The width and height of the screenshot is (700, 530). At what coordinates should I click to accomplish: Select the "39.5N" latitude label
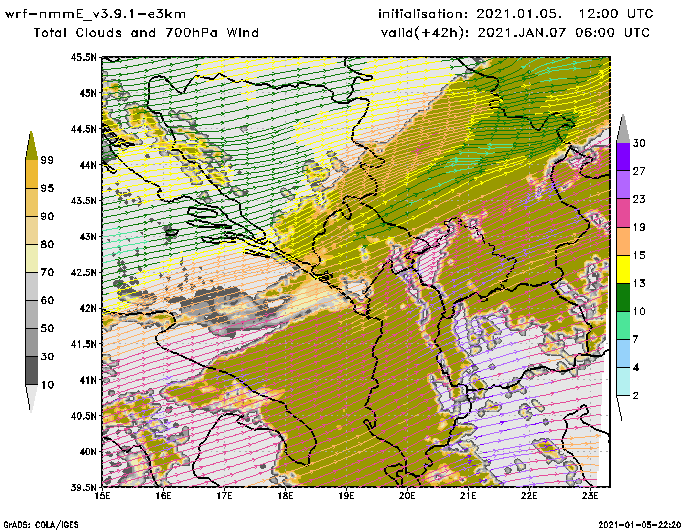pyautogui.click(x=83, y=487)
